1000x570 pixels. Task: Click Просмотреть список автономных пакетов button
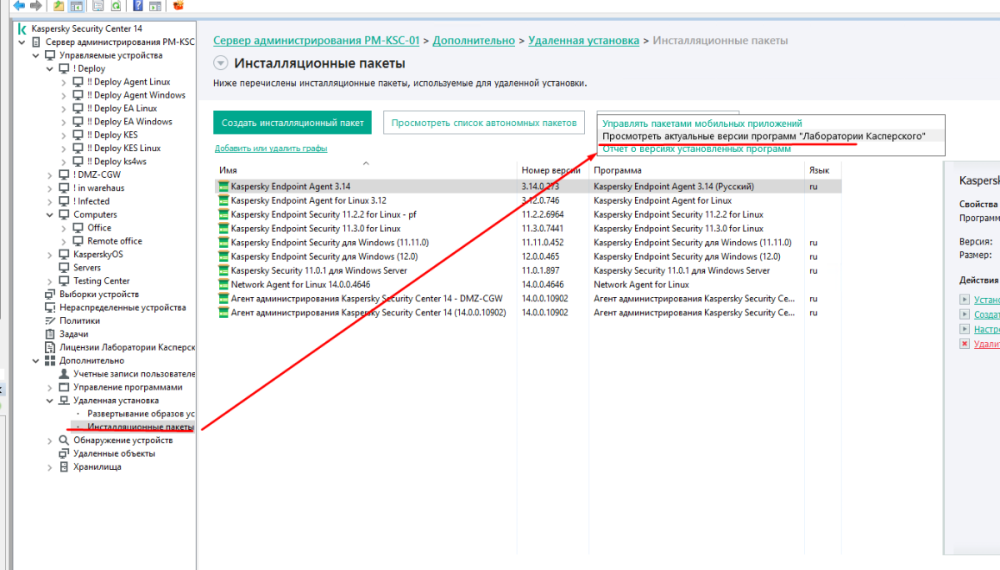pos(483,123)
